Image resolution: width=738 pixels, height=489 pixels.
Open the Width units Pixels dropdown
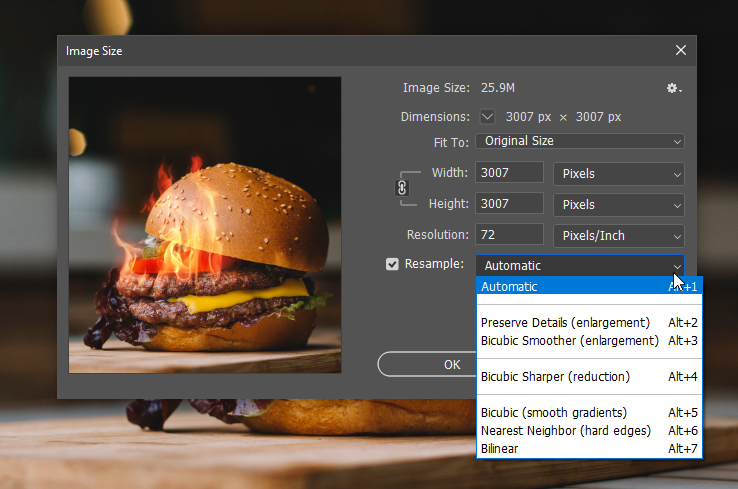618,174
